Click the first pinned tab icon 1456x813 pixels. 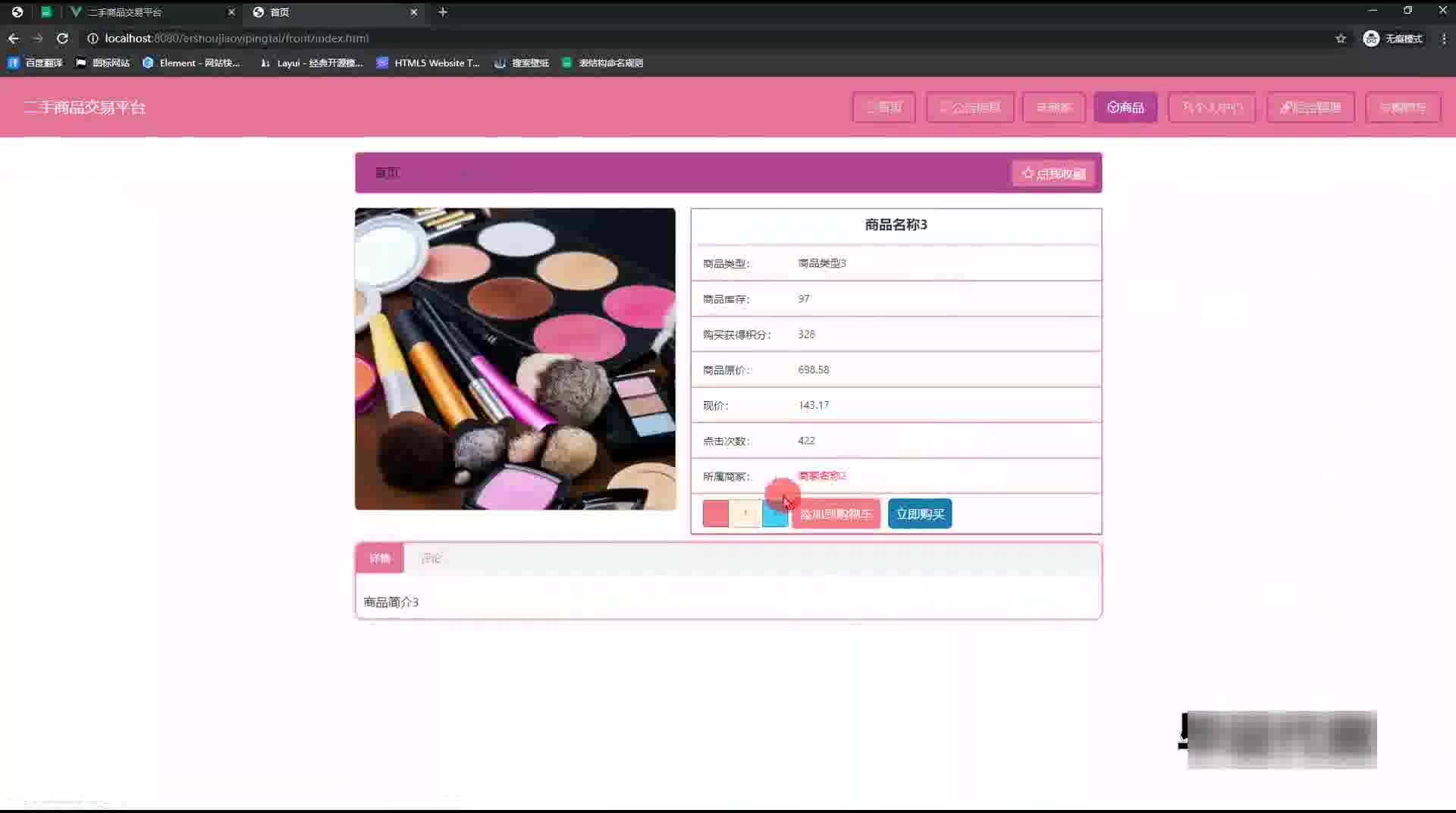[17, 12]
